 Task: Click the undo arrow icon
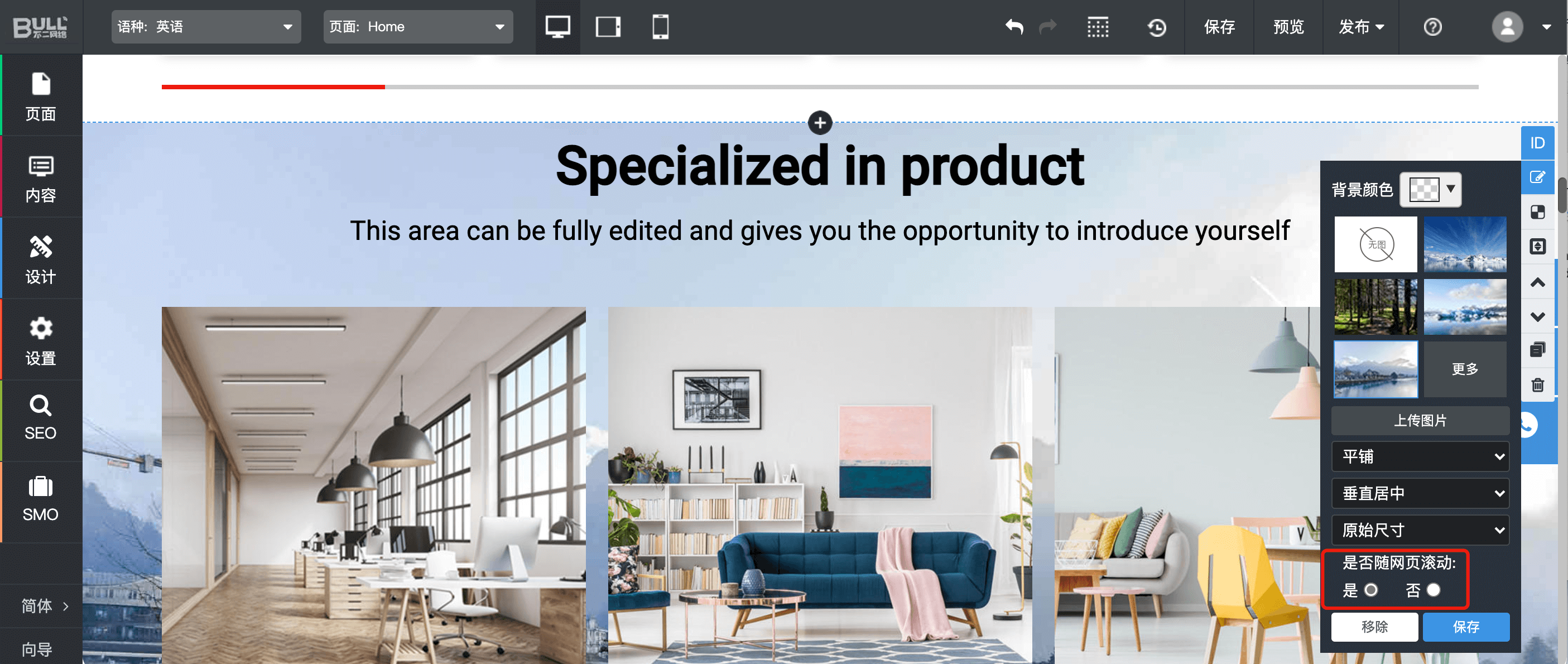(x=1014, y=27)
